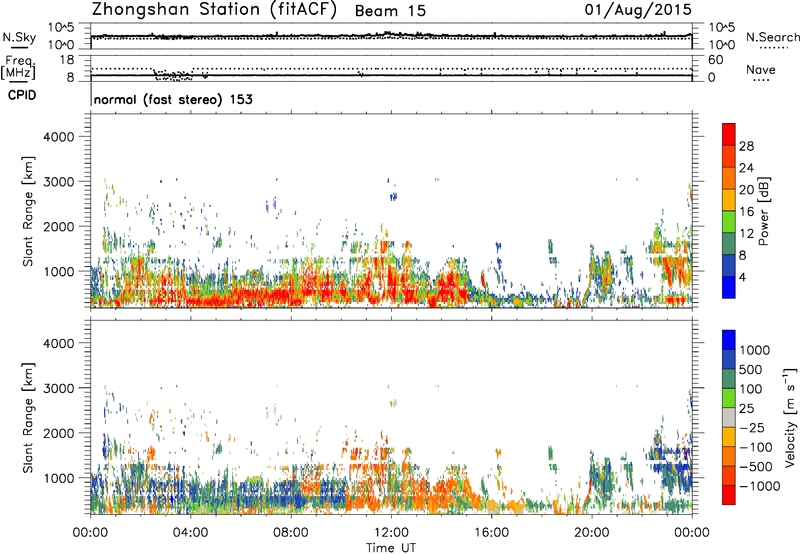The width and height of the screenshot is (800, 554).
Task: Select the 'N.Sky' legend label
Action: [x=19, y=37]
